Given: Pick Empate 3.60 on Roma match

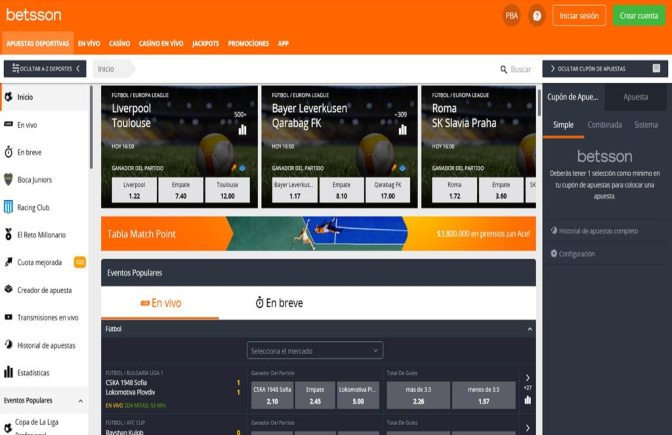Looking at the screenshot, I should 501,190.
